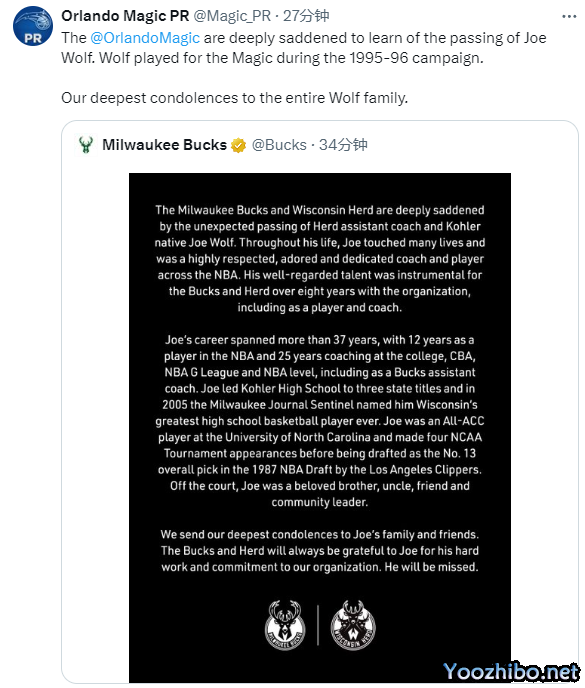Click the first paragraph about Herd assistant coach

319,258
